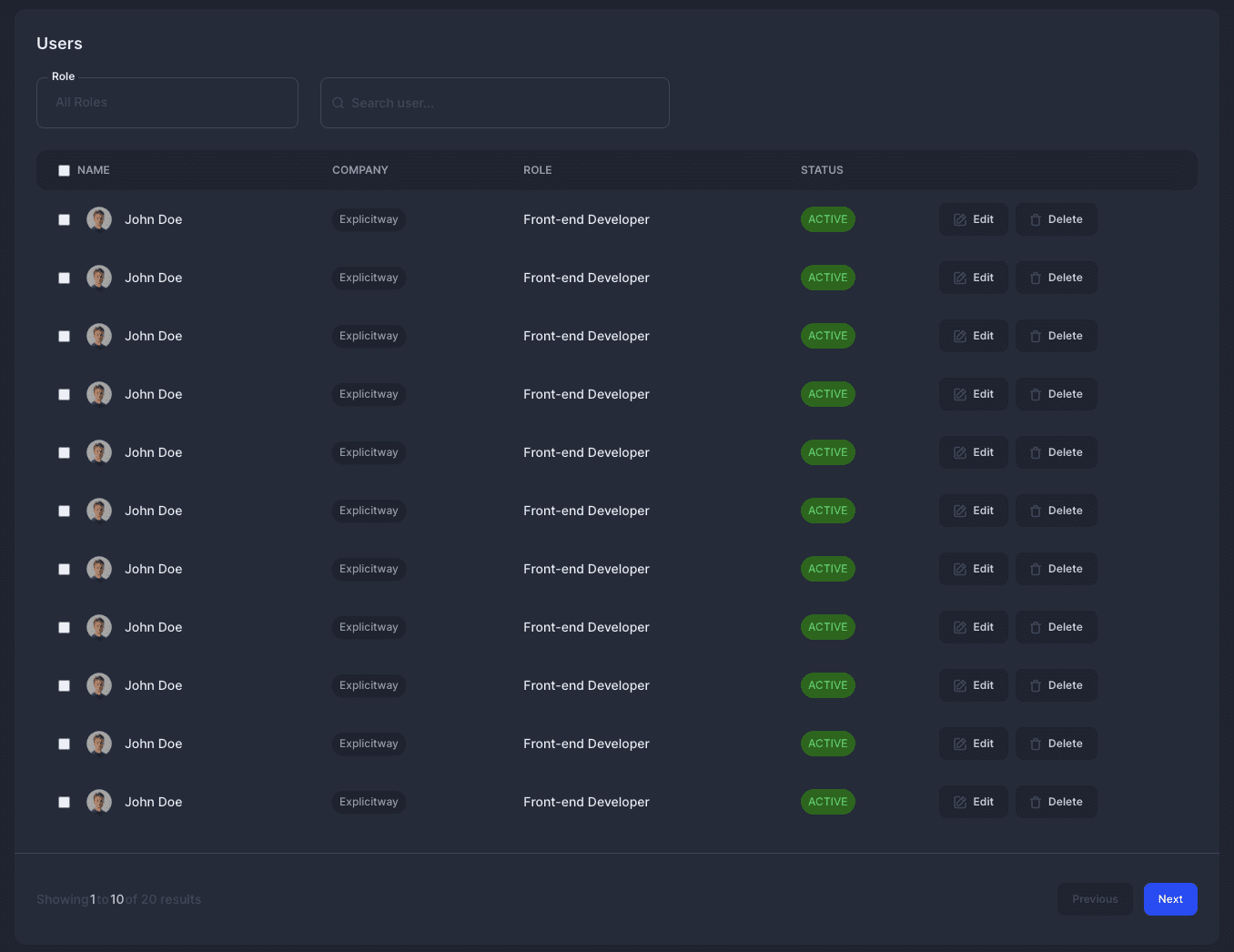
Task: Check the checkbox for the first John Doe row
Action: pyautogui.click(x=64, y=219)
